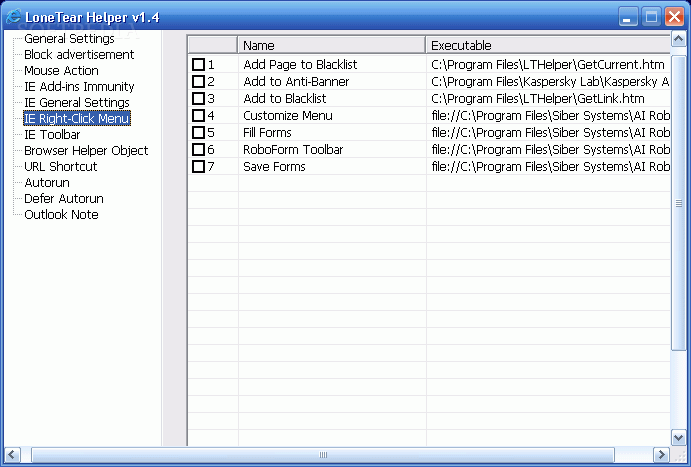Viewport: 691px width, 467px height.
Task: Select Block advertisement tree item
Action: (79, 55)
